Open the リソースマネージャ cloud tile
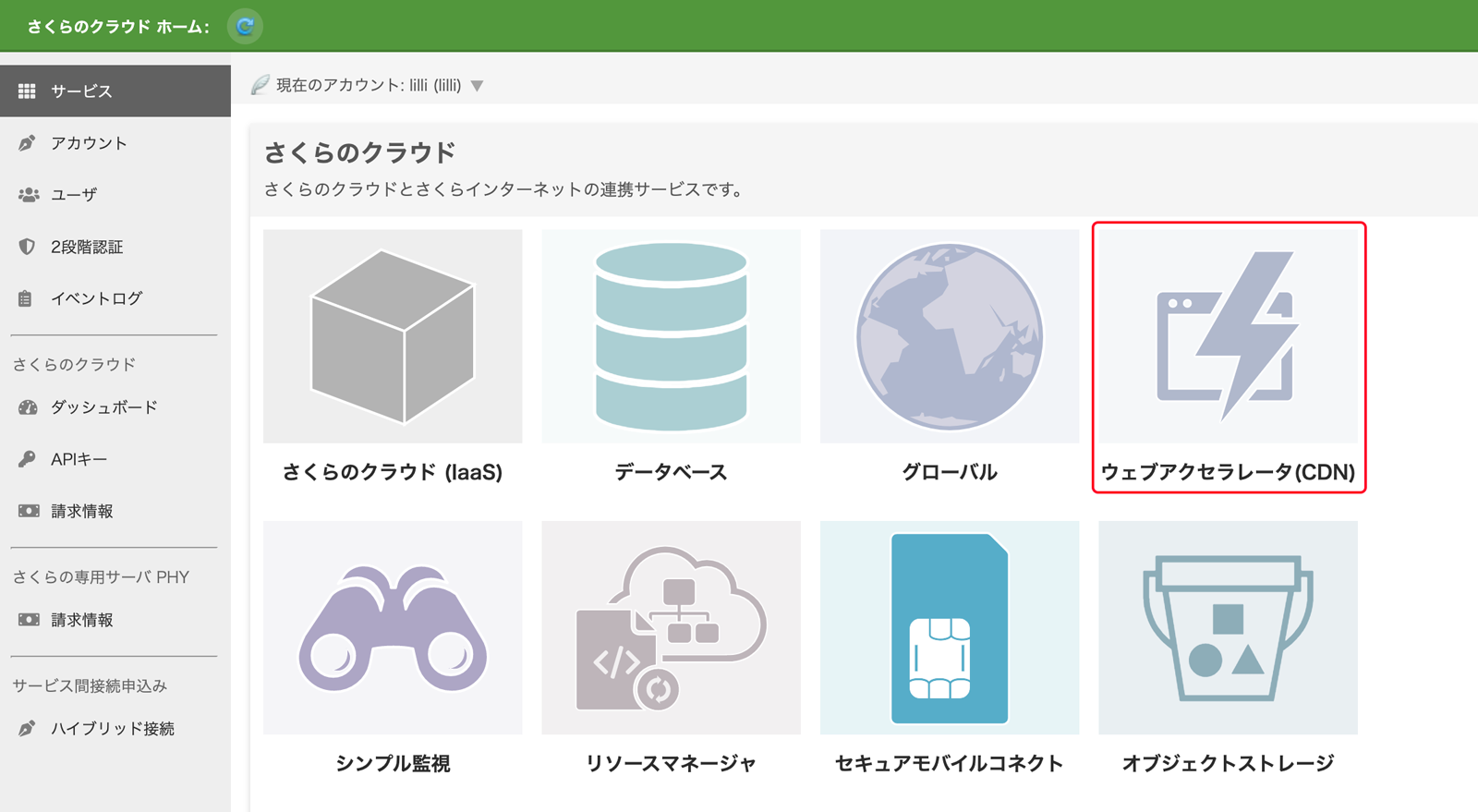Image resolution: width=1478 pixels, height=812 pixels. (672, 627)
